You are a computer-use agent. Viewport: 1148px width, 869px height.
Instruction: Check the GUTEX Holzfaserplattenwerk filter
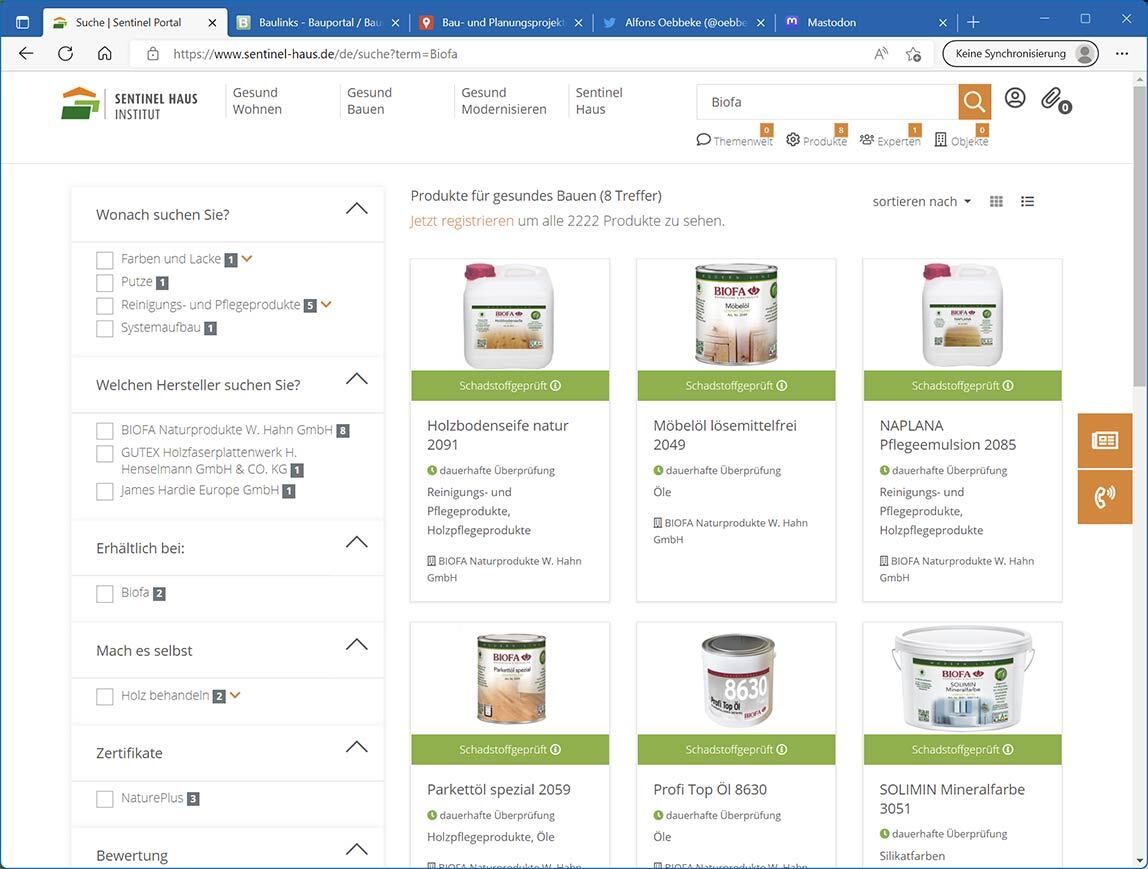click(105, 453)
